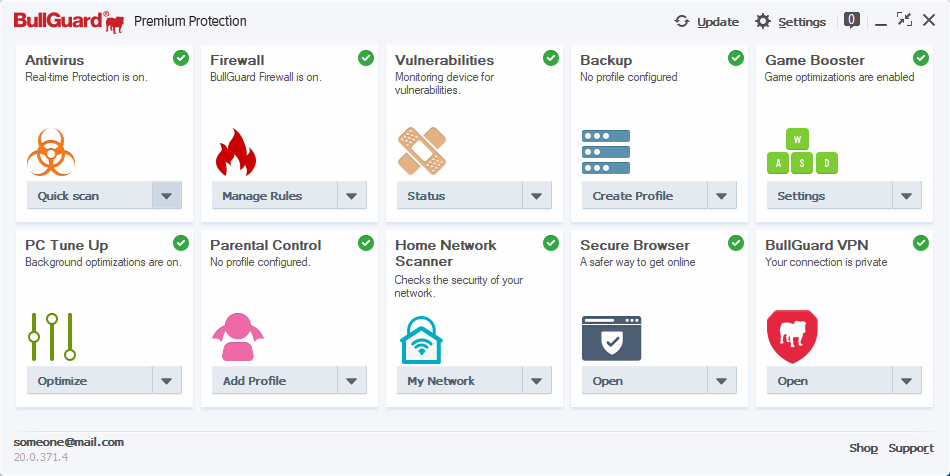The image size is (950, 476).
Task: Click the Backup server stack icon
Action: pyautogui.click(x=606, y=152)
